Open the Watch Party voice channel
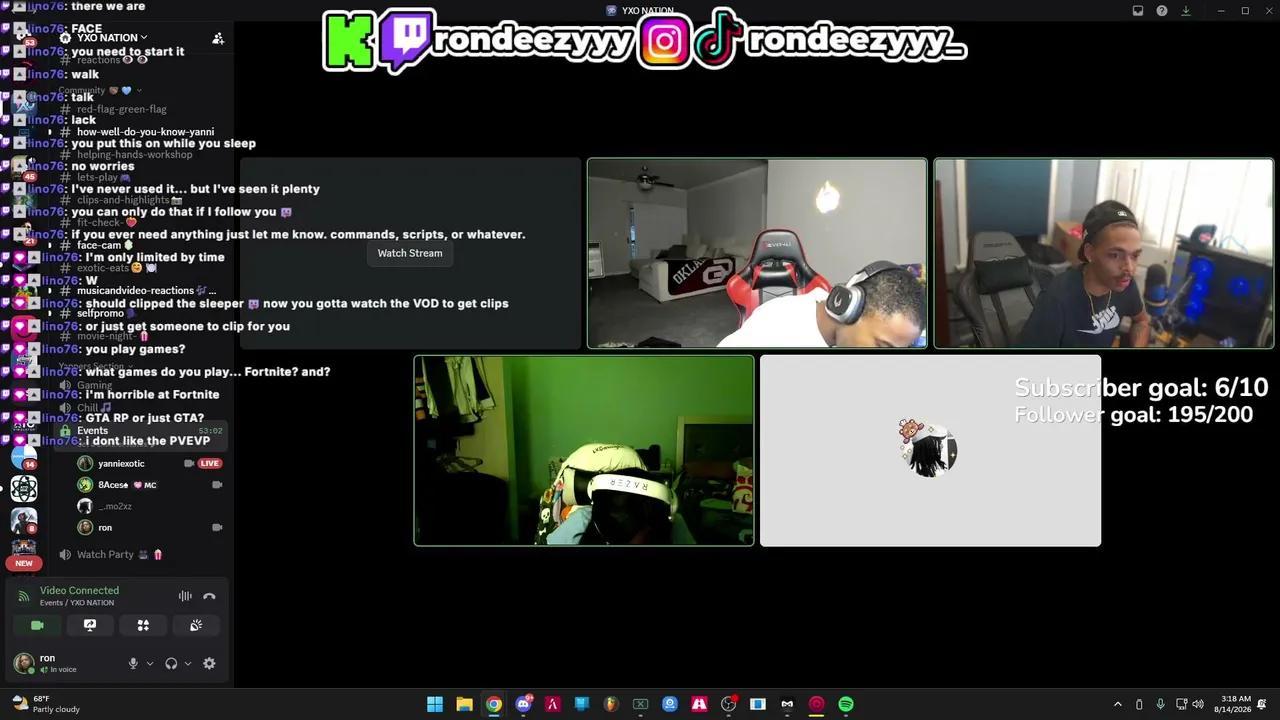 140,554
